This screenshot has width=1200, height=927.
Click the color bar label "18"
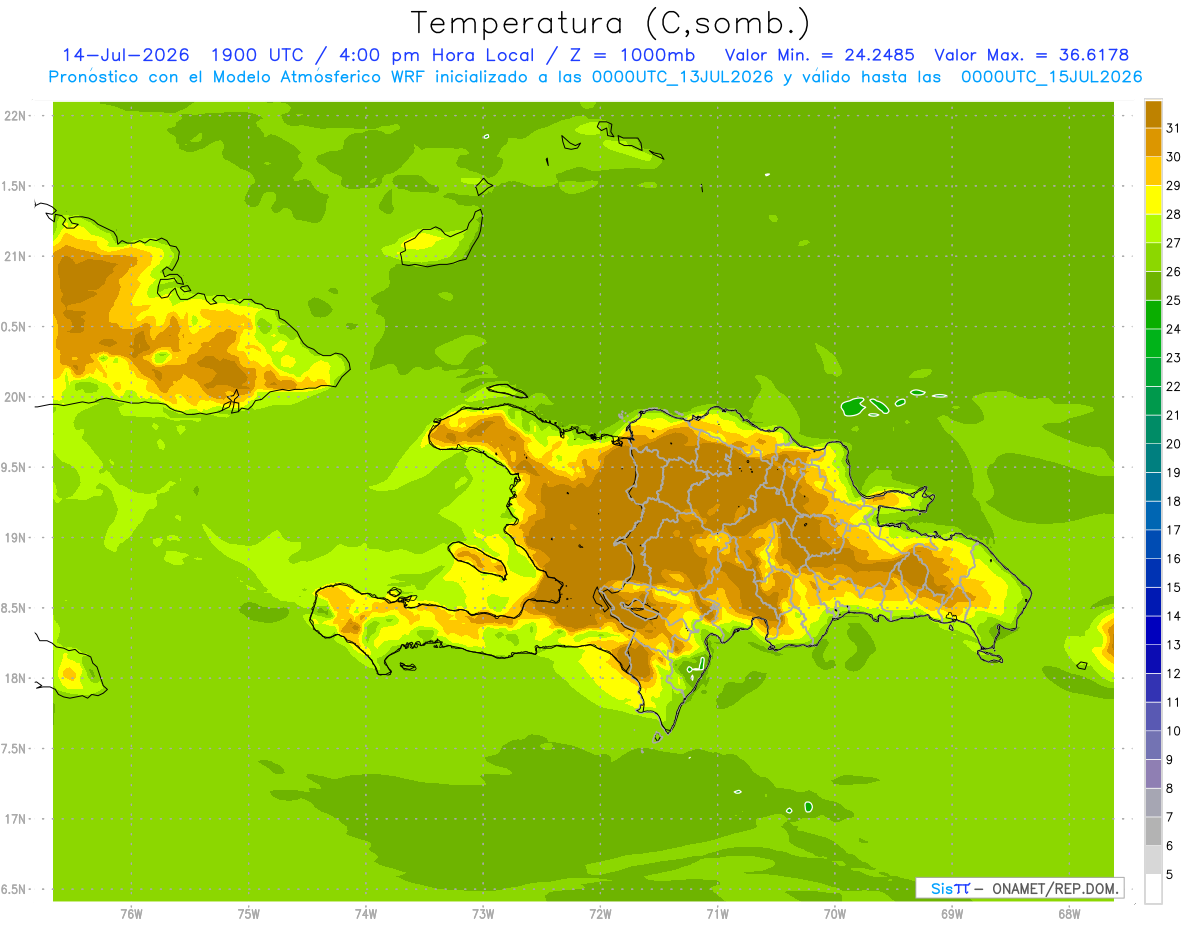pyautogui.click(x=1174, y=501)
